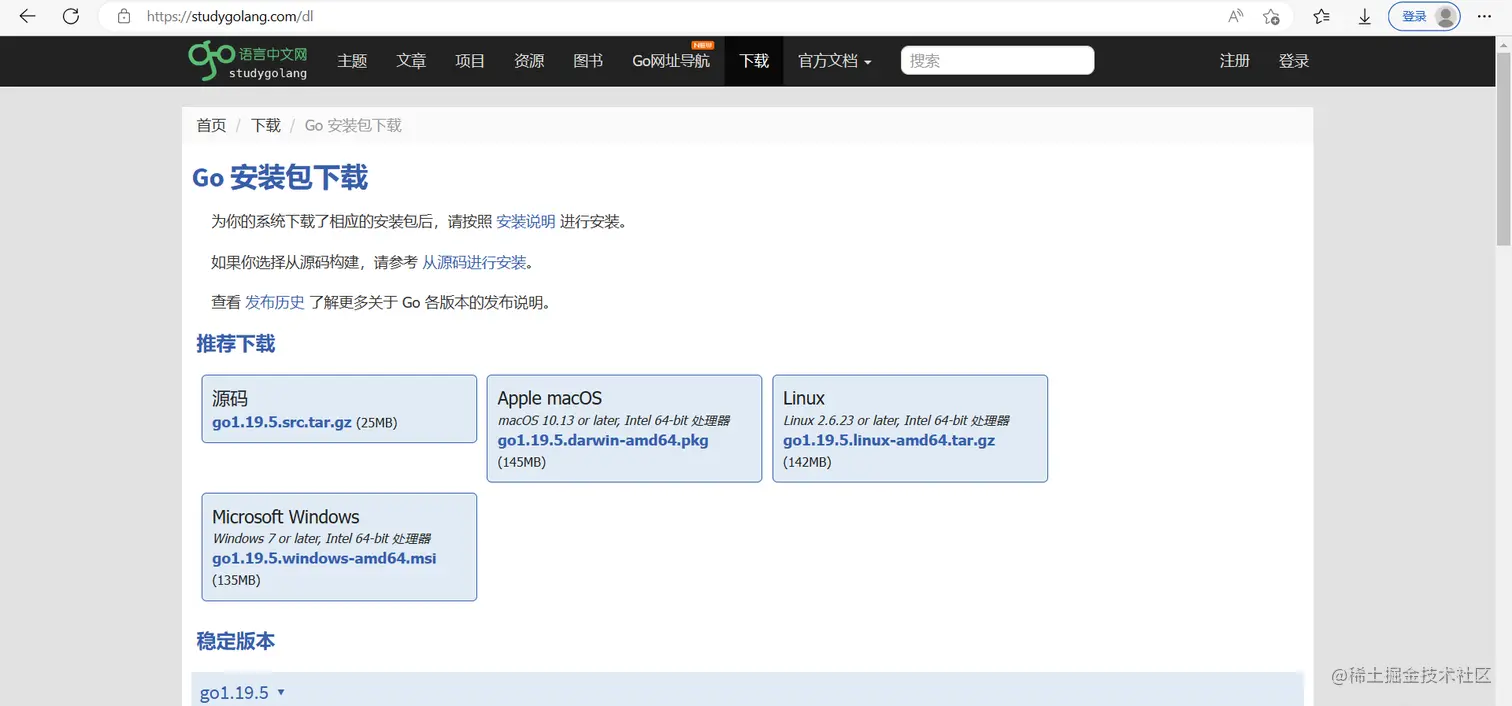This screenshot has height=706, width=1512.
Task: Add page to favorites with star-plus icon
Action: [1271, 16]
